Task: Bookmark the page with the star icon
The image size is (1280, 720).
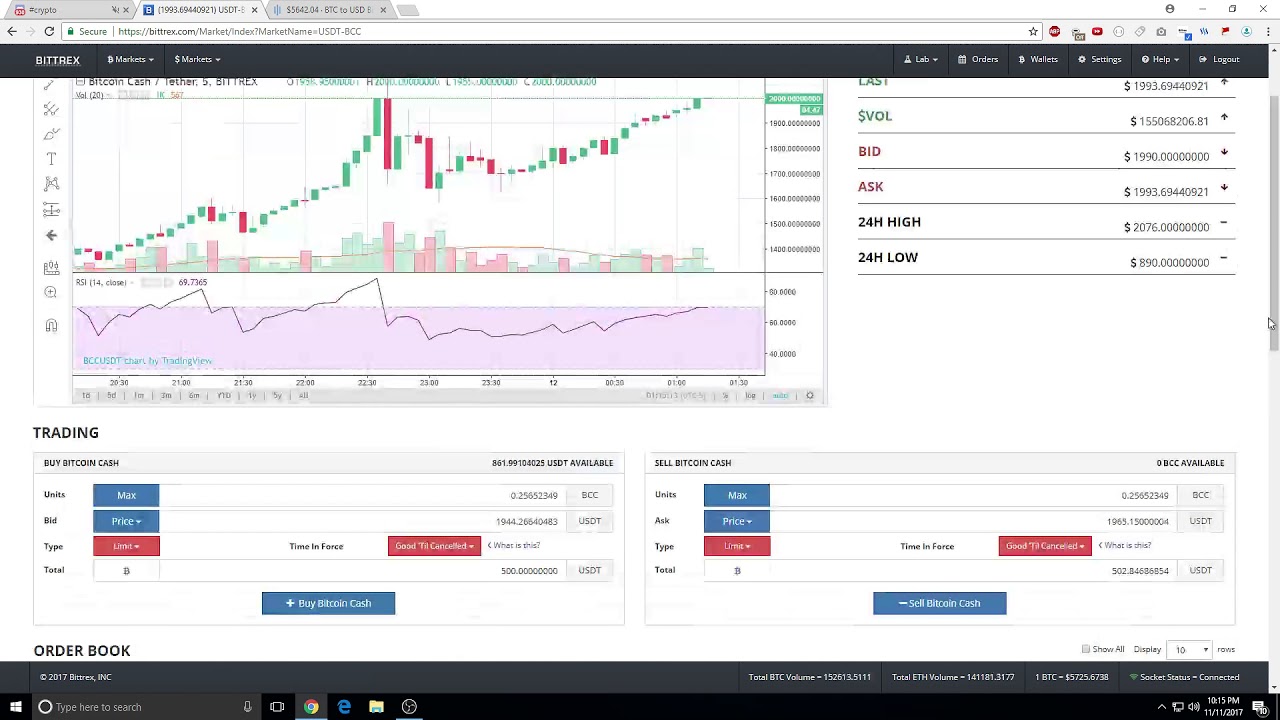Action: click(x=1033, y=31)
